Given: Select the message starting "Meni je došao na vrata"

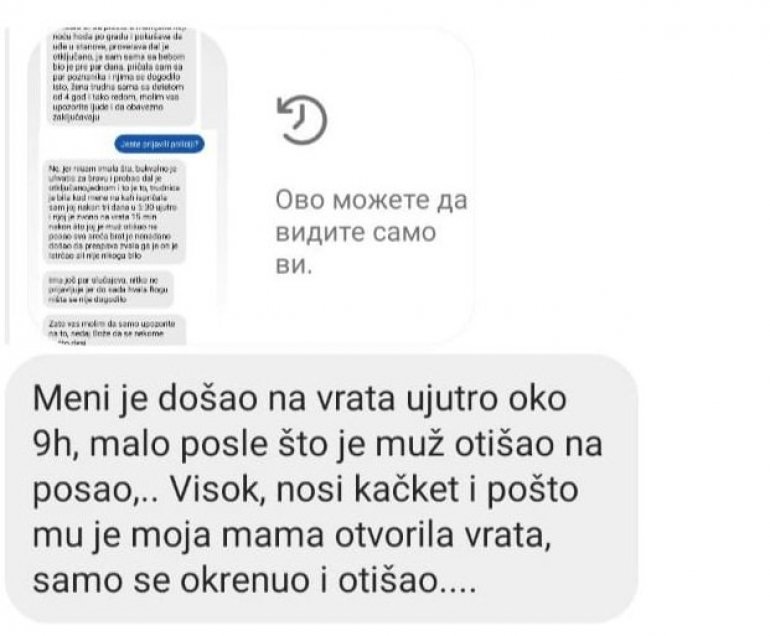Looking at the screenshot, I should pos(321,489).
